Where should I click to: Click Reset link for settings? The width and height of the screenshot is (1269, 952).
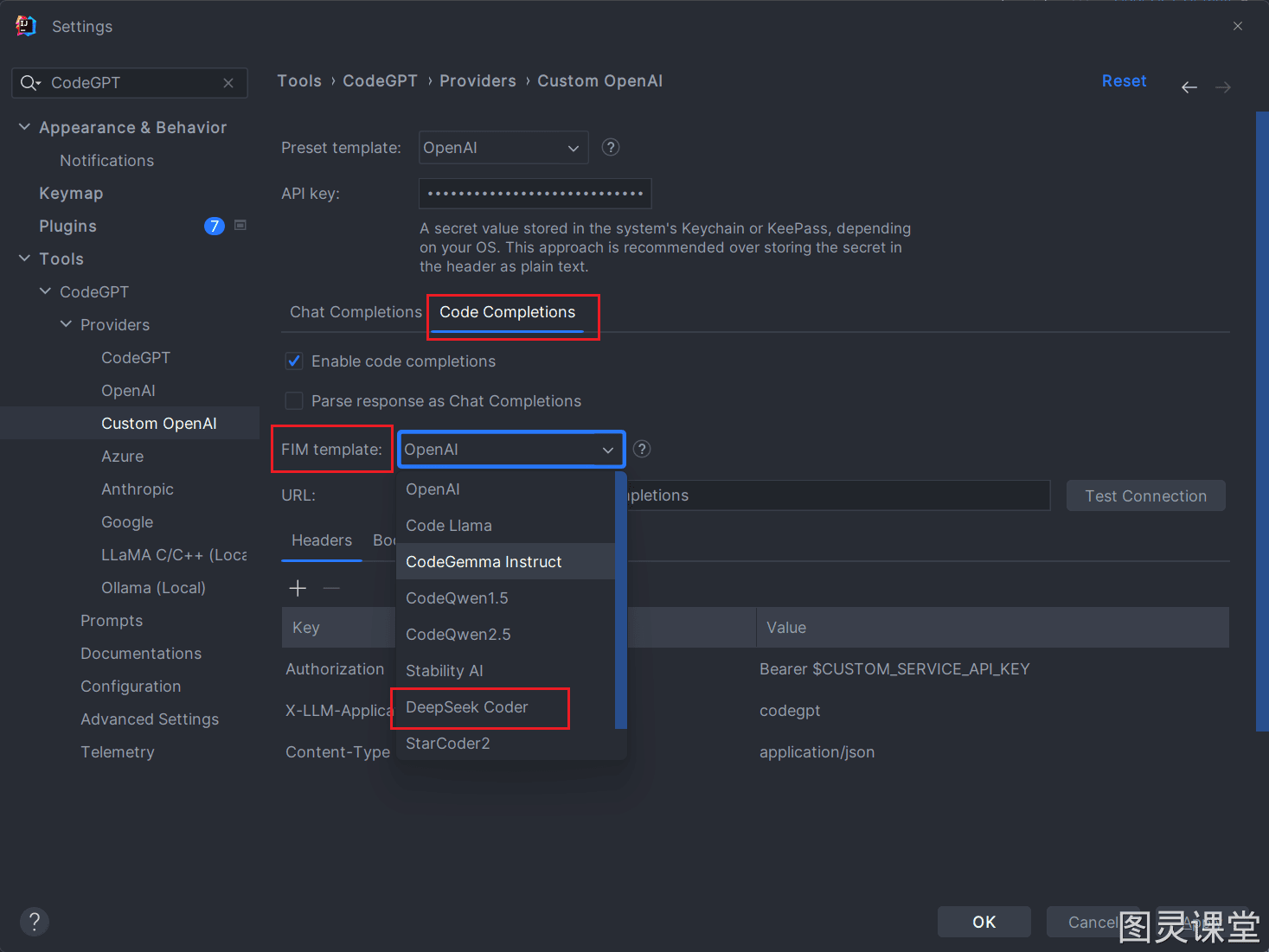[x=1124, y=80]
